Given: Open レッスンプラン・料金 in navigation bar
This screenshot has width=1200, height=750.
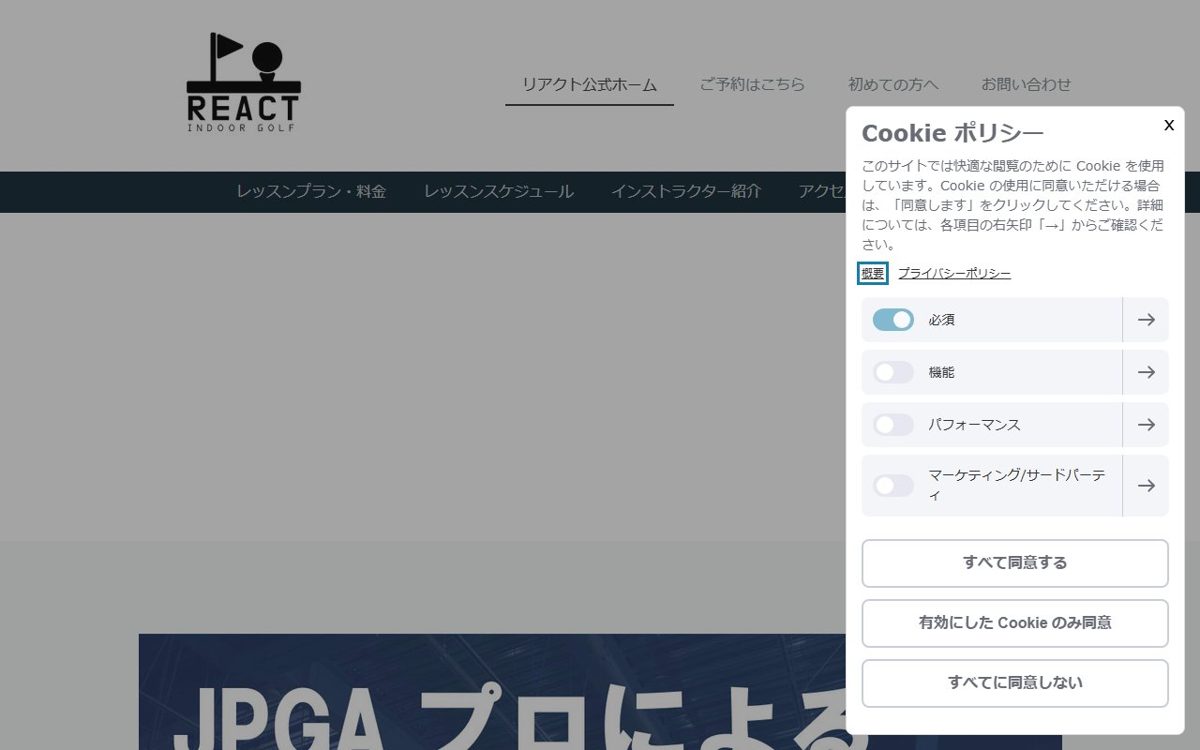Looking at the screenshot, I should pos(311,192).
